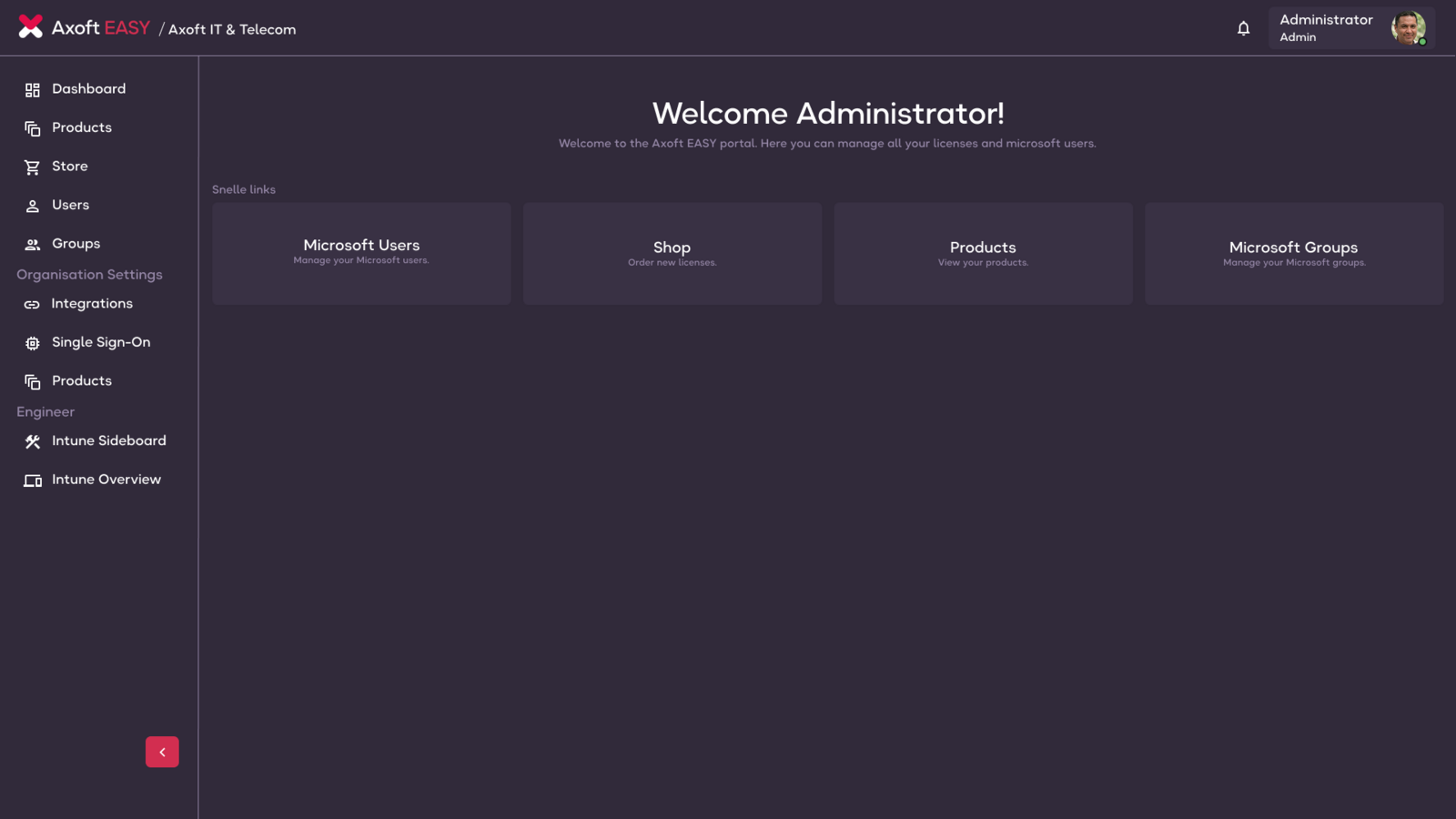Screen dimensions: 1456x819
Task: Open the Administrator account menu
Action: tap(1351, 28)
